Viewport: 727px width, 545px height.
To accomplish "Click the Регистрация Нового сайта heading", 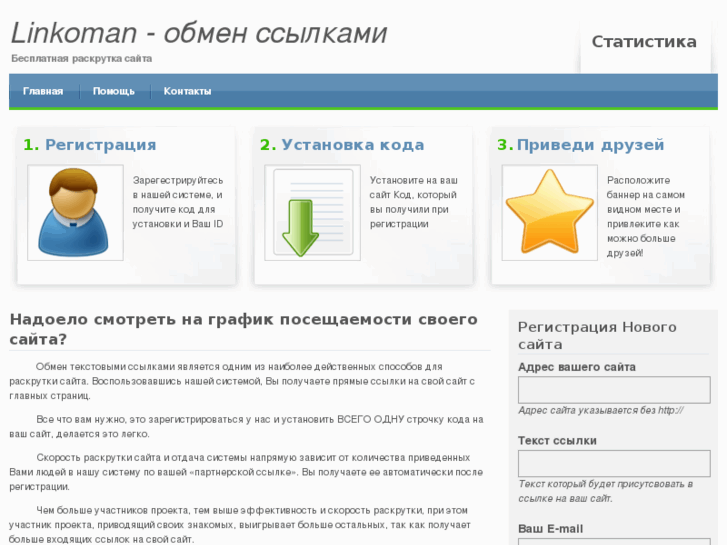I will [597, 335].
